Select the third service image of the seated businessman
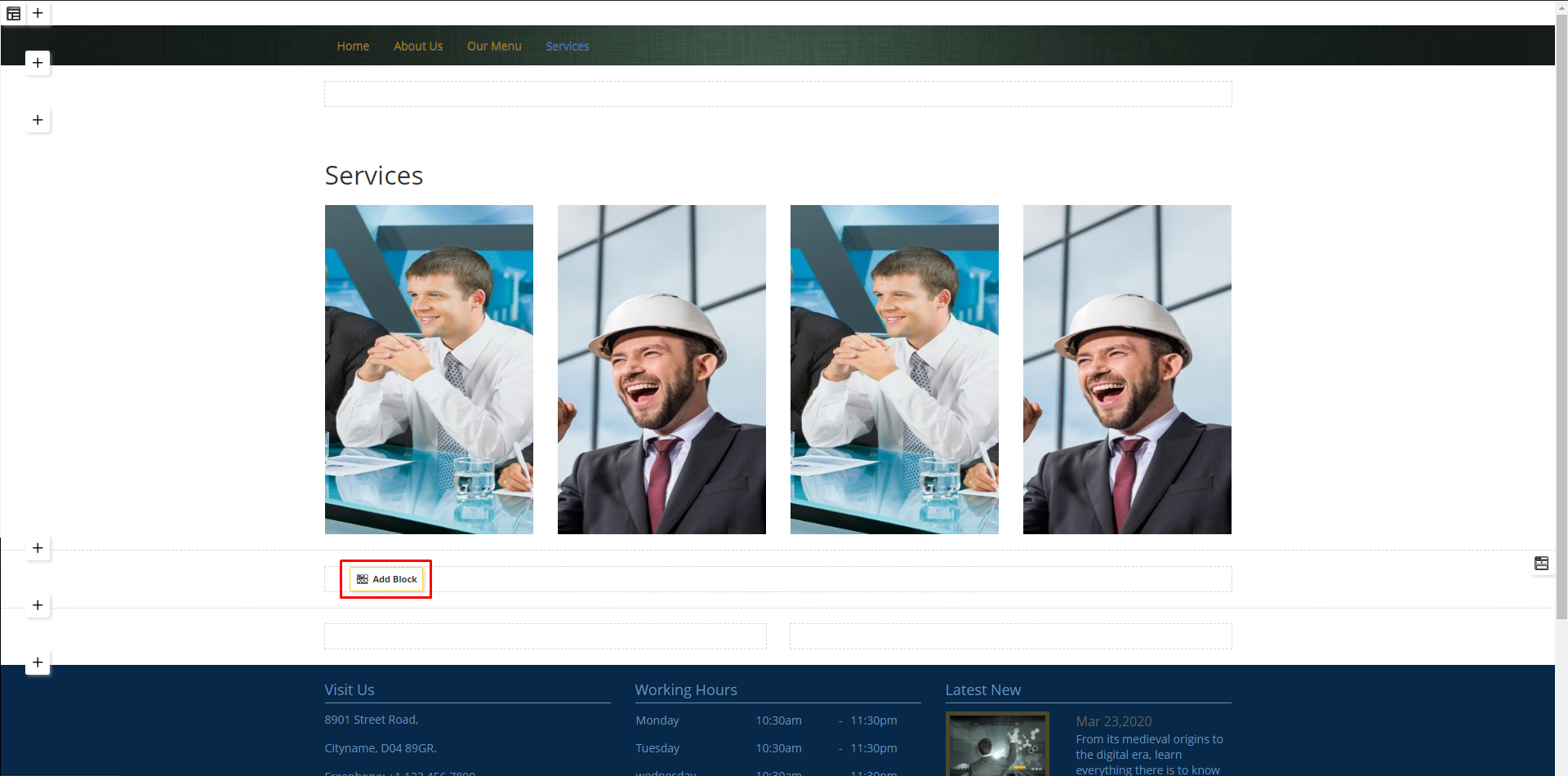The width and height of the screenshot is (1568, 776). click(894, 369)
